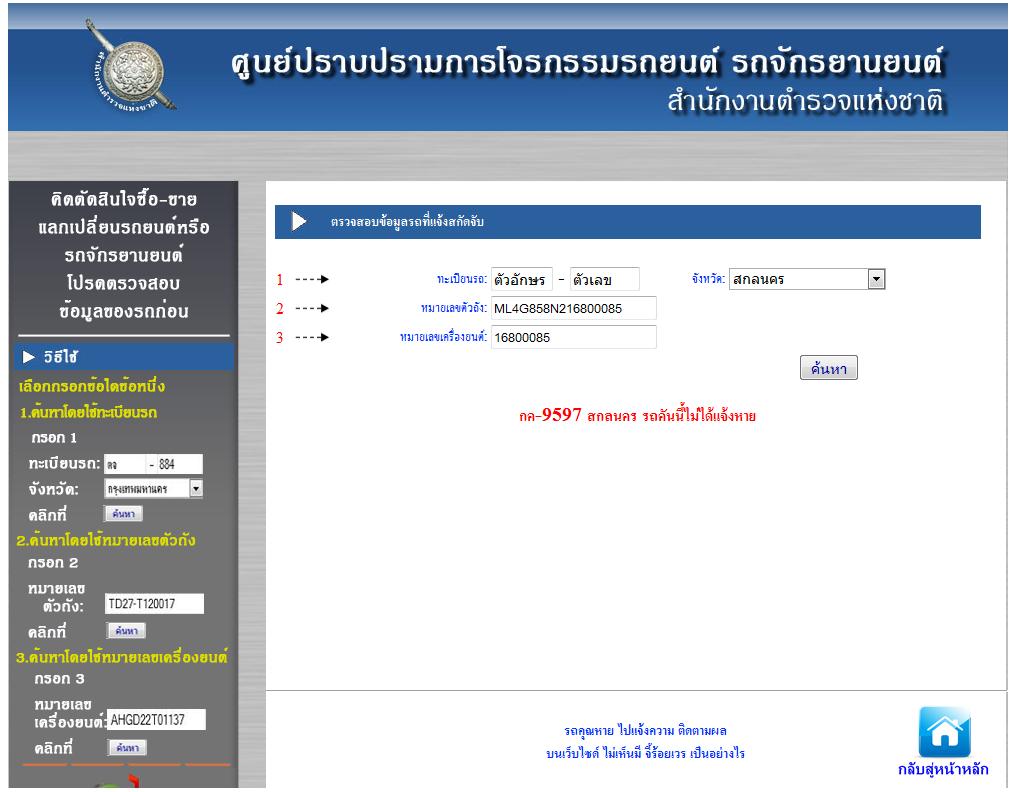This screenshot has width=1014, height=792.
Task: Click sidebar ค้นหา button under chassis number example
Action: click(126, 630)
